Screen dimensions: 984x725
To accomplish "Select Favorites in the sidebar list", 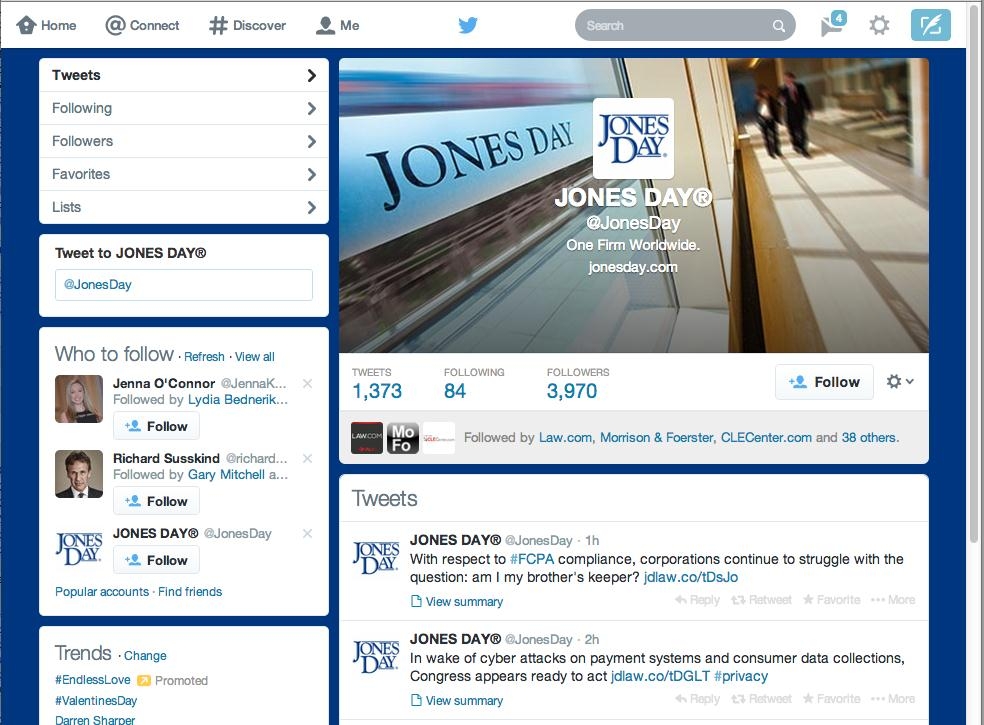I will (x=184, y=174).
